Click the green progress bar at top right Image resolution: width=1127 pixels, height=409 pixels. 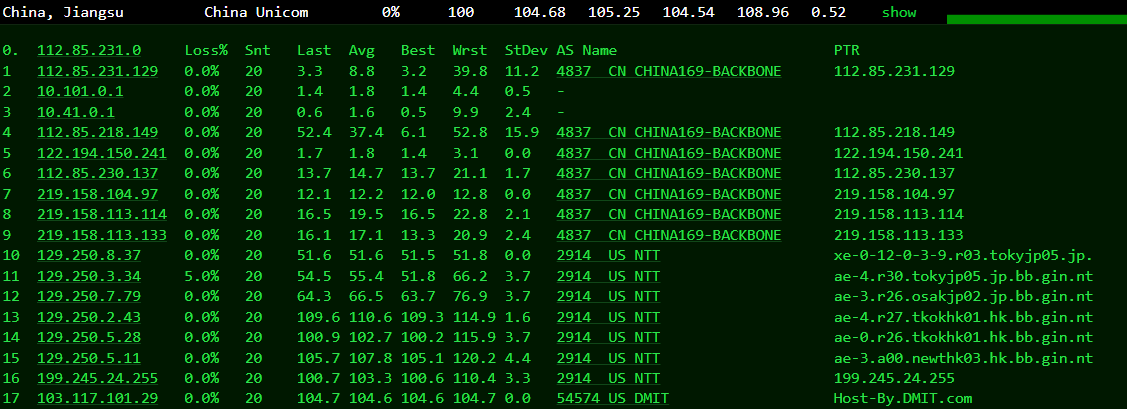click(x=1036, y=19)
